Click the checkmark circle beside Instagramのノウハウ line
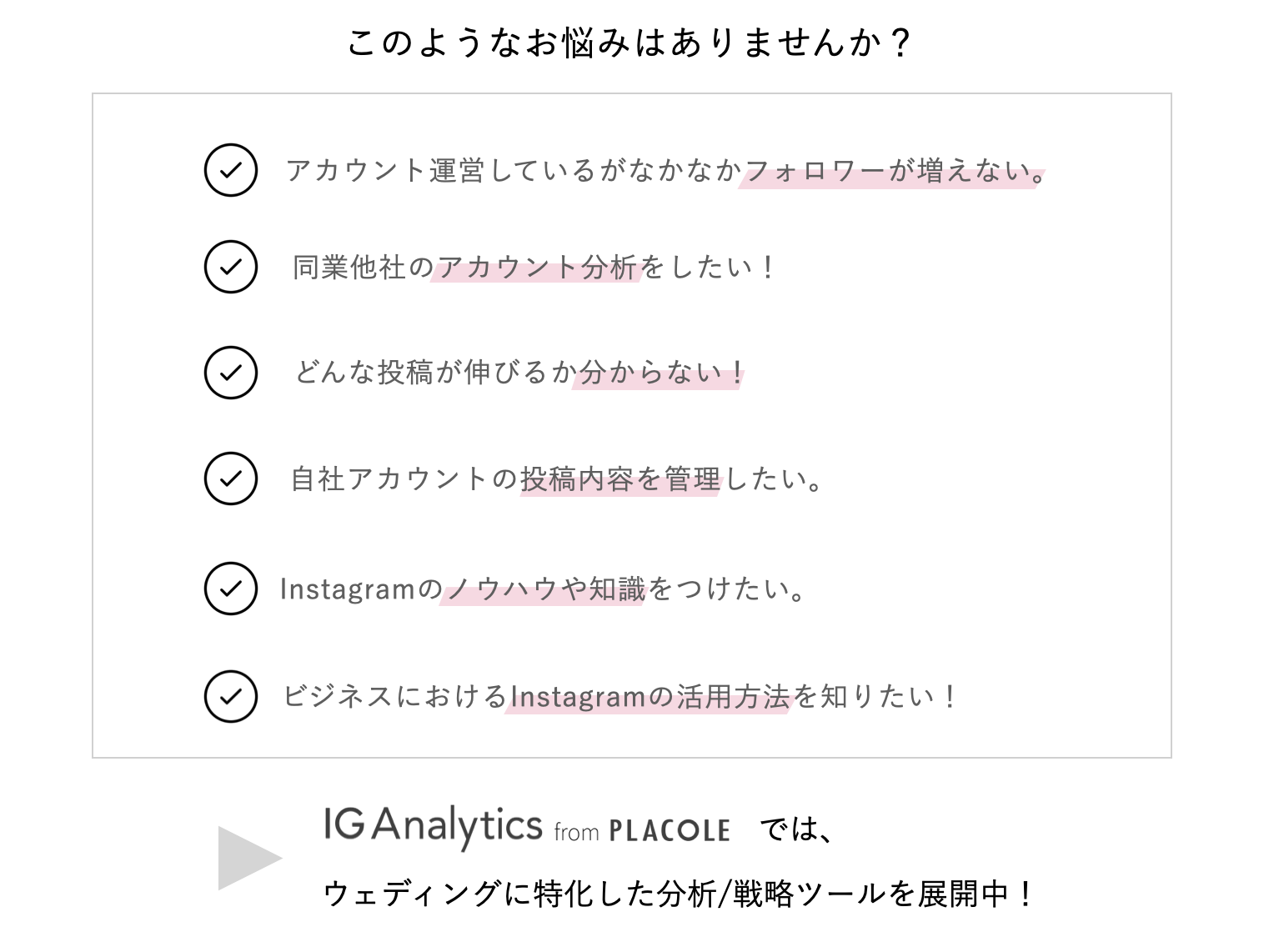 (x=230, y=589)
